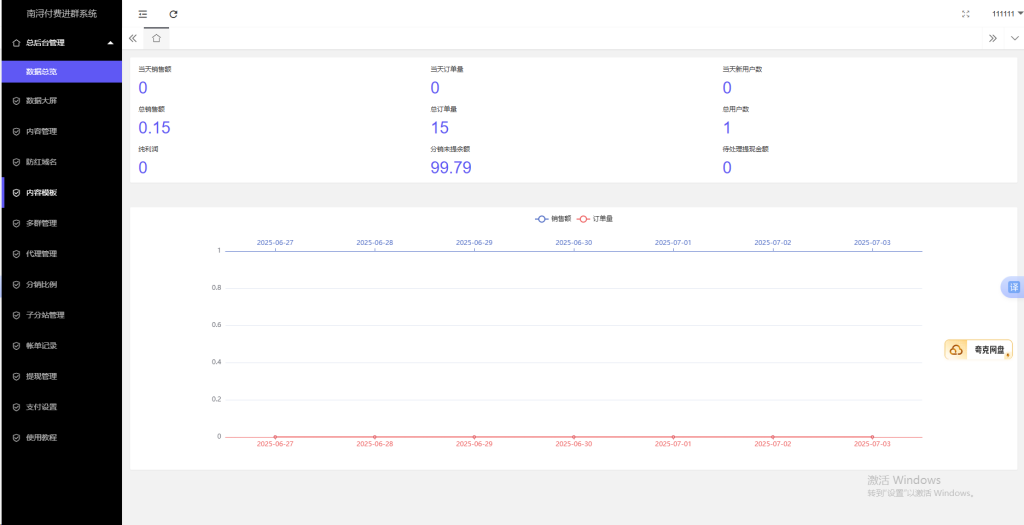Screen dimensions: 1024x525
Task: Open the tab options dropdown arrow
Action: 1014,38
